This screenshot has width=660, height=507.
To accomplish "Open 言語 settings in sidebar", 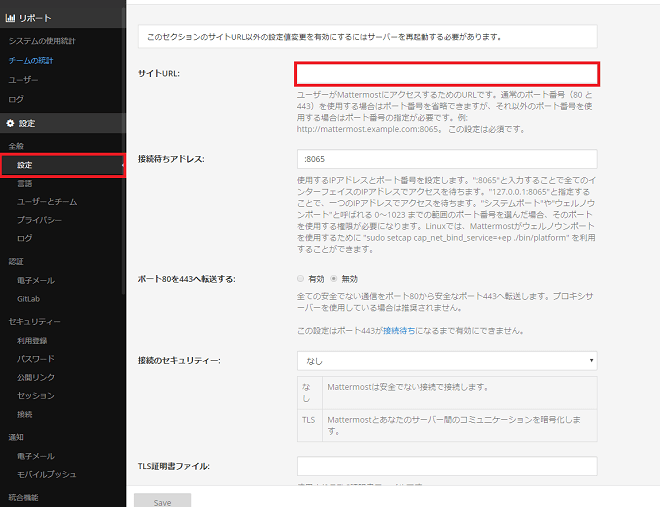I will click(x=24, y=183).
